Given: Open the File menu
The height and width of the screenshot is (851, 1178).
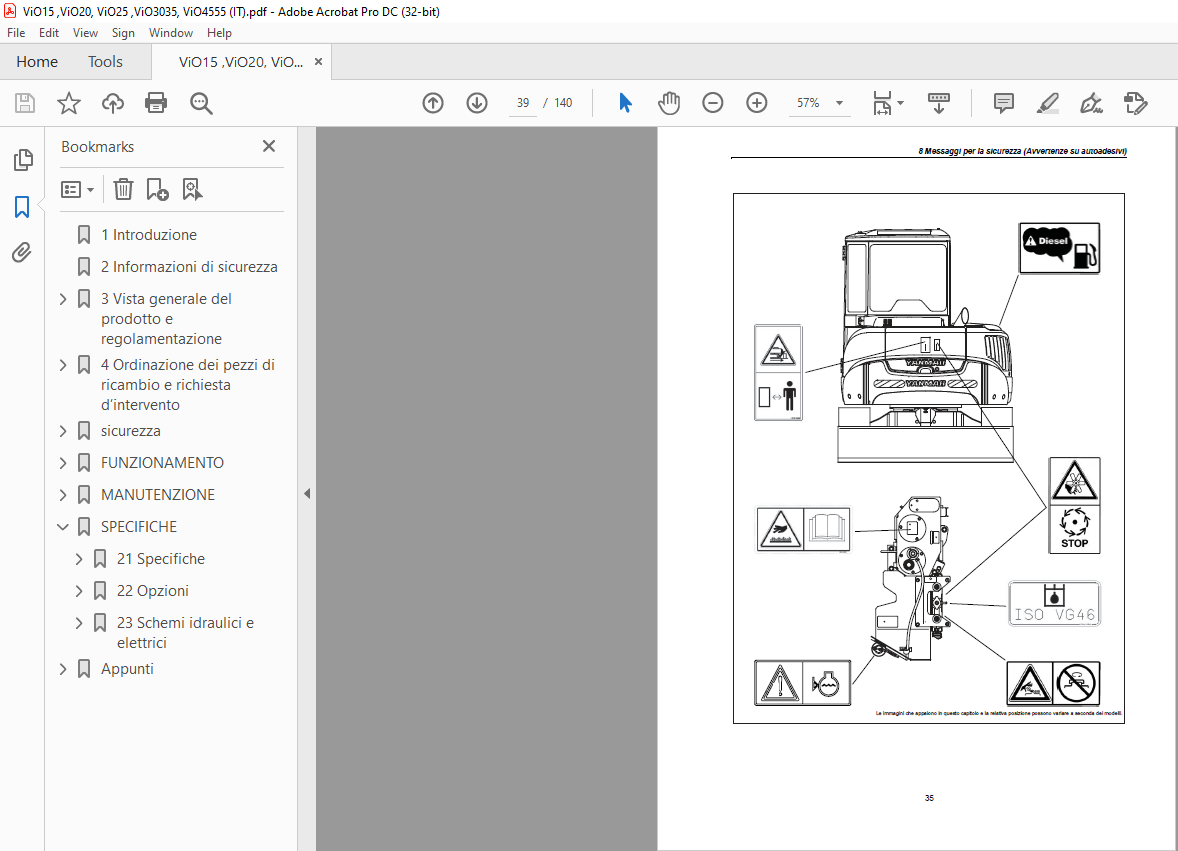Looking at the screenshot, I should click(x=16, y=33).
